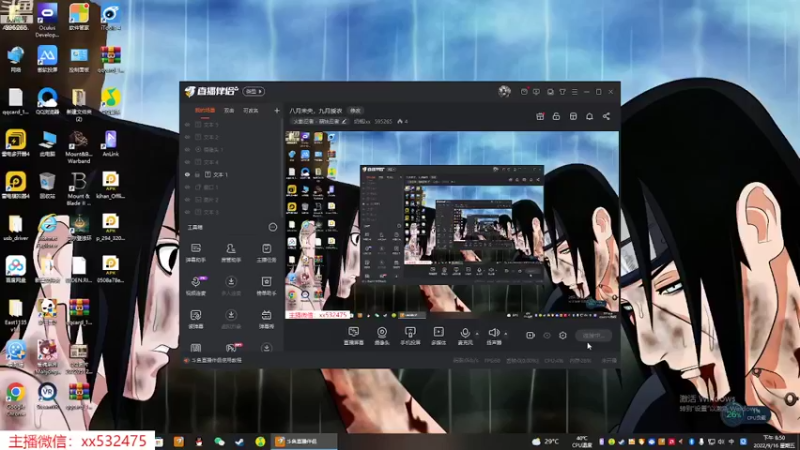Toggle visibility eye for 文本 4 layer
800x450 pixels.
[x=187, y=162]
